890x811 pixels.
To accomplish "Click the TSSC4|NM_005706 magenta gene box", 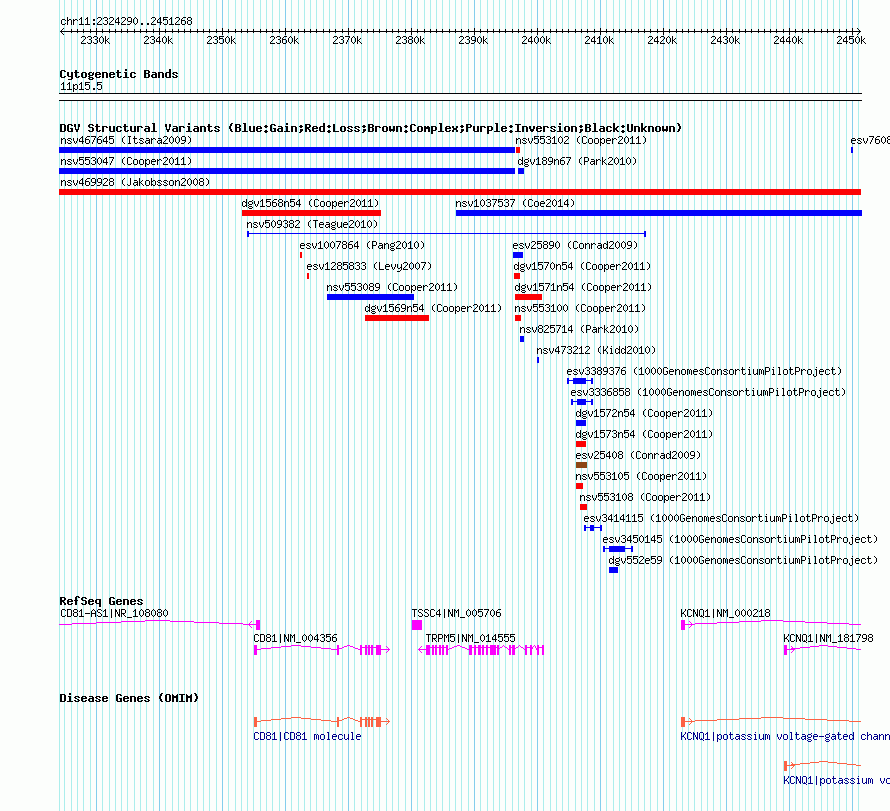I will tap(417, 625).
